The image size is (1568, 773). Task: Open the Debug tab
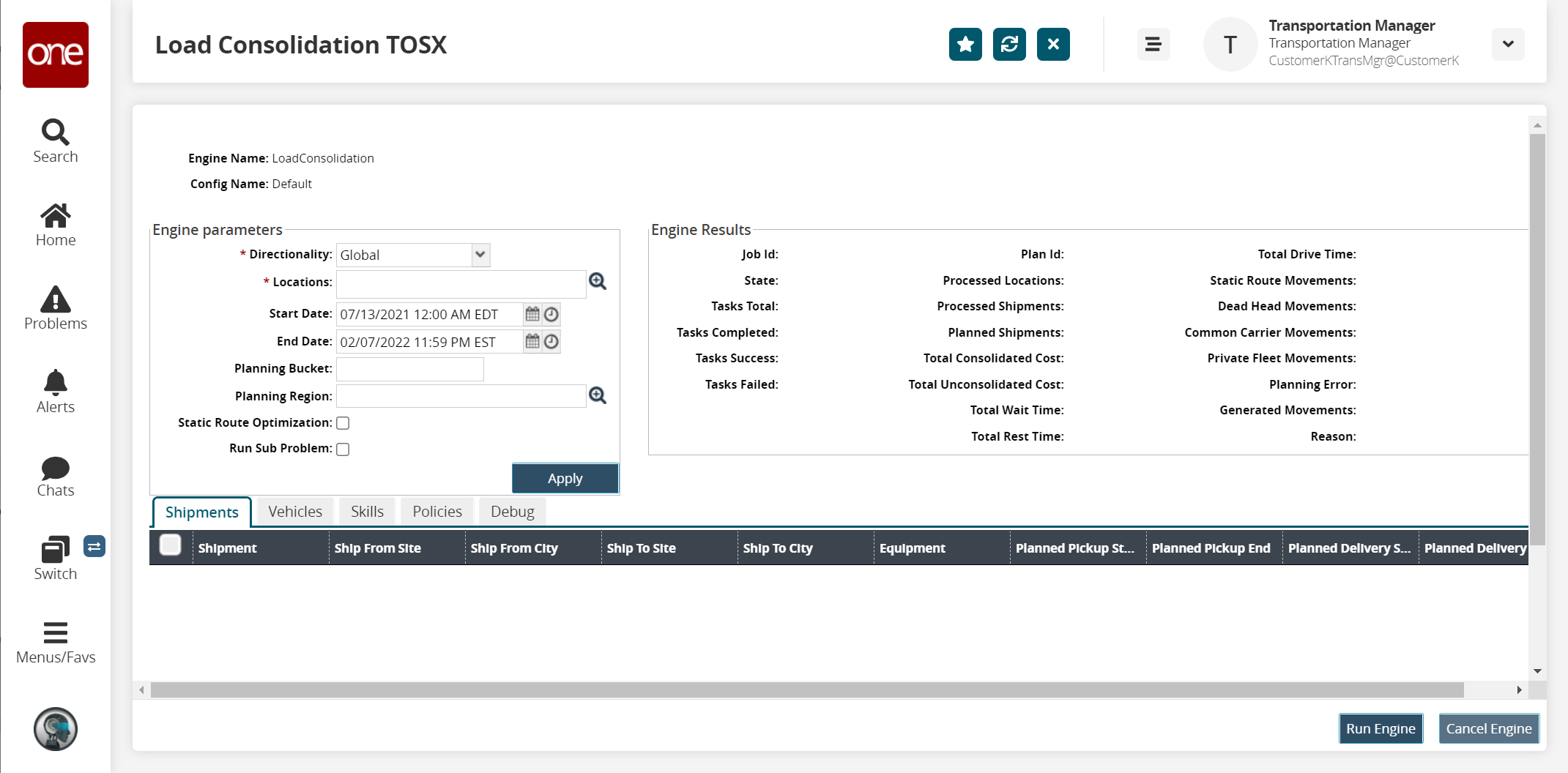(x=513, y=512)
